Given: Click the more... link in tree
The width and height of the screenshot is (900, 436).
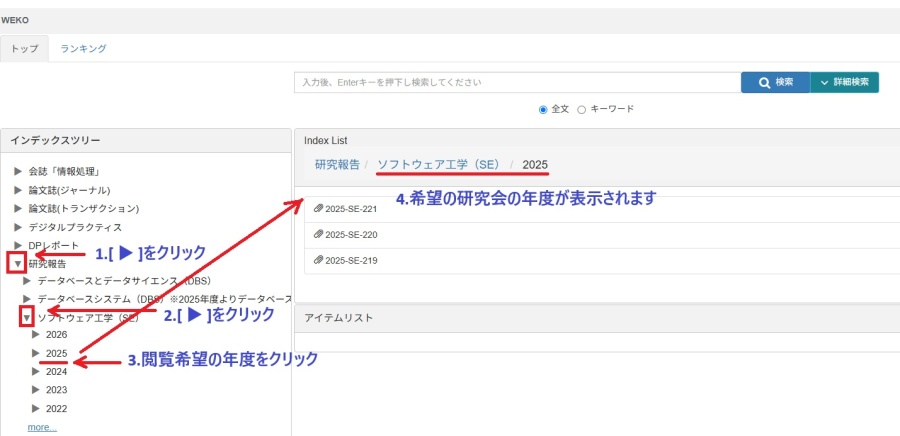Looking at the screenshot, I should 42,427.
